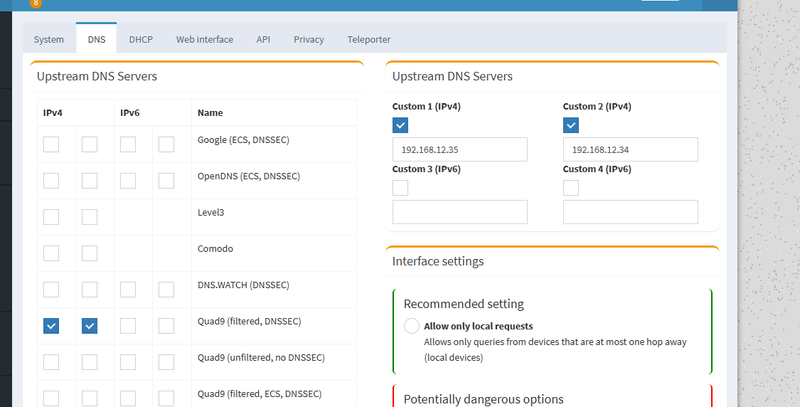This screenshot has height=407, width=800.
Task: Open the DHCP settings tab
Action: (141, 39)
